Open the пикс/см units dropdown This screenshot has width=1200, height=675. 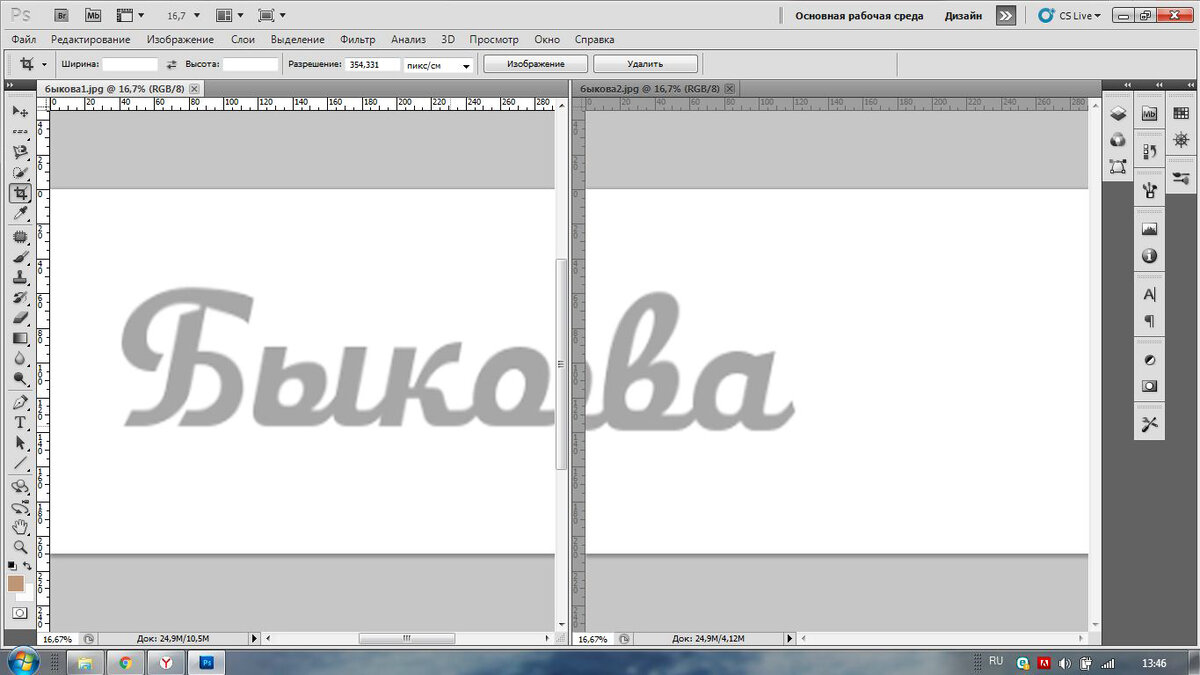[x=437, y=64]
